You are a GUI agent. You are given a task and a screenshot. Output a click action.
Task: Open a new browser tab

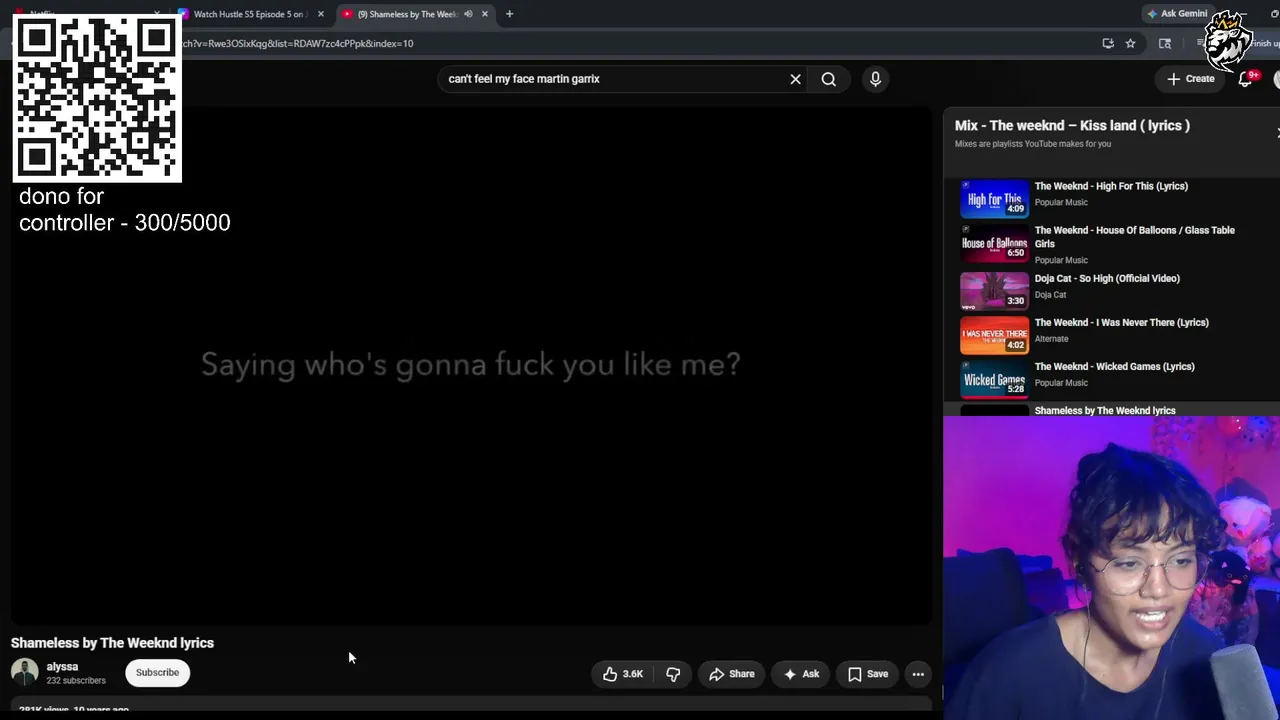[509, 14]
